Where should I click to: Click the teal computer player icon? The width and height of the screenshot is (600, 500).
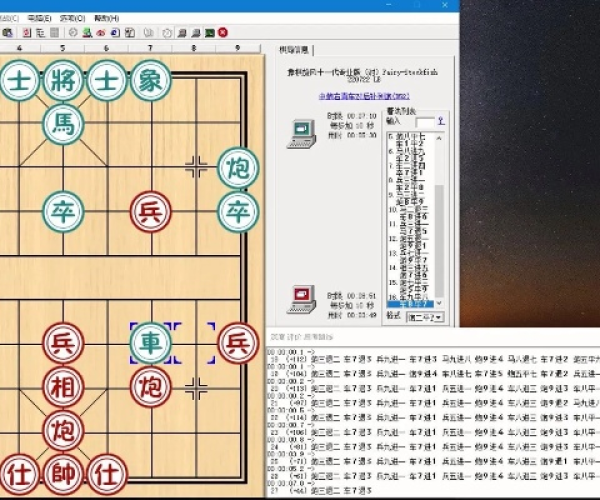point(302,134)
